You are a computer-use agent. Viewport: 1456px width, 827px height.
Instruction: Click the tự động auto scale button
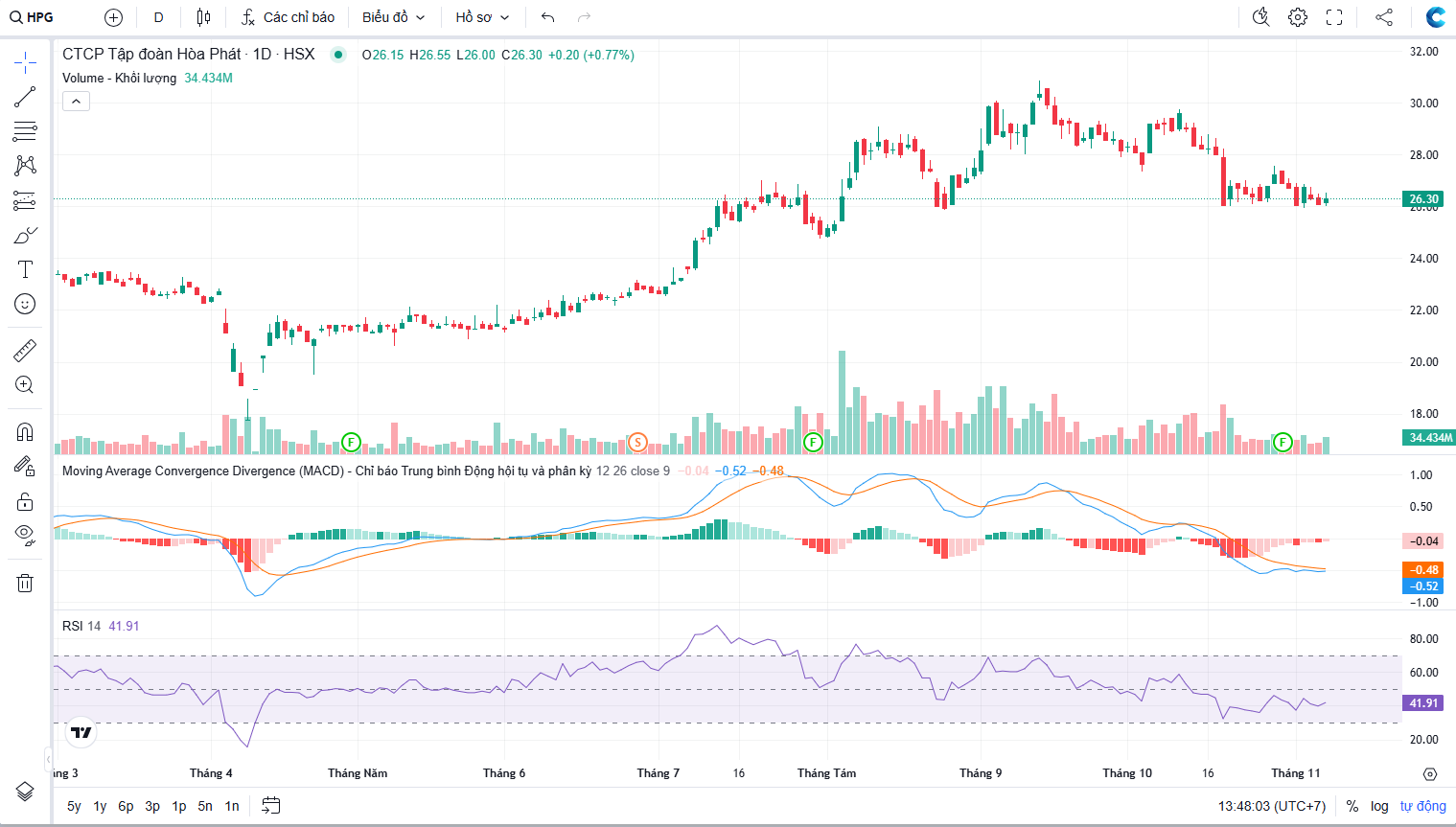1422,806
